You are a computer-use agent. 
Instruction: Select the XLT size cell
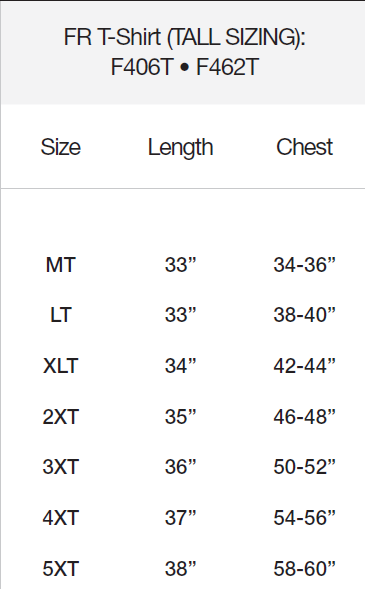(x=60, y=365)
